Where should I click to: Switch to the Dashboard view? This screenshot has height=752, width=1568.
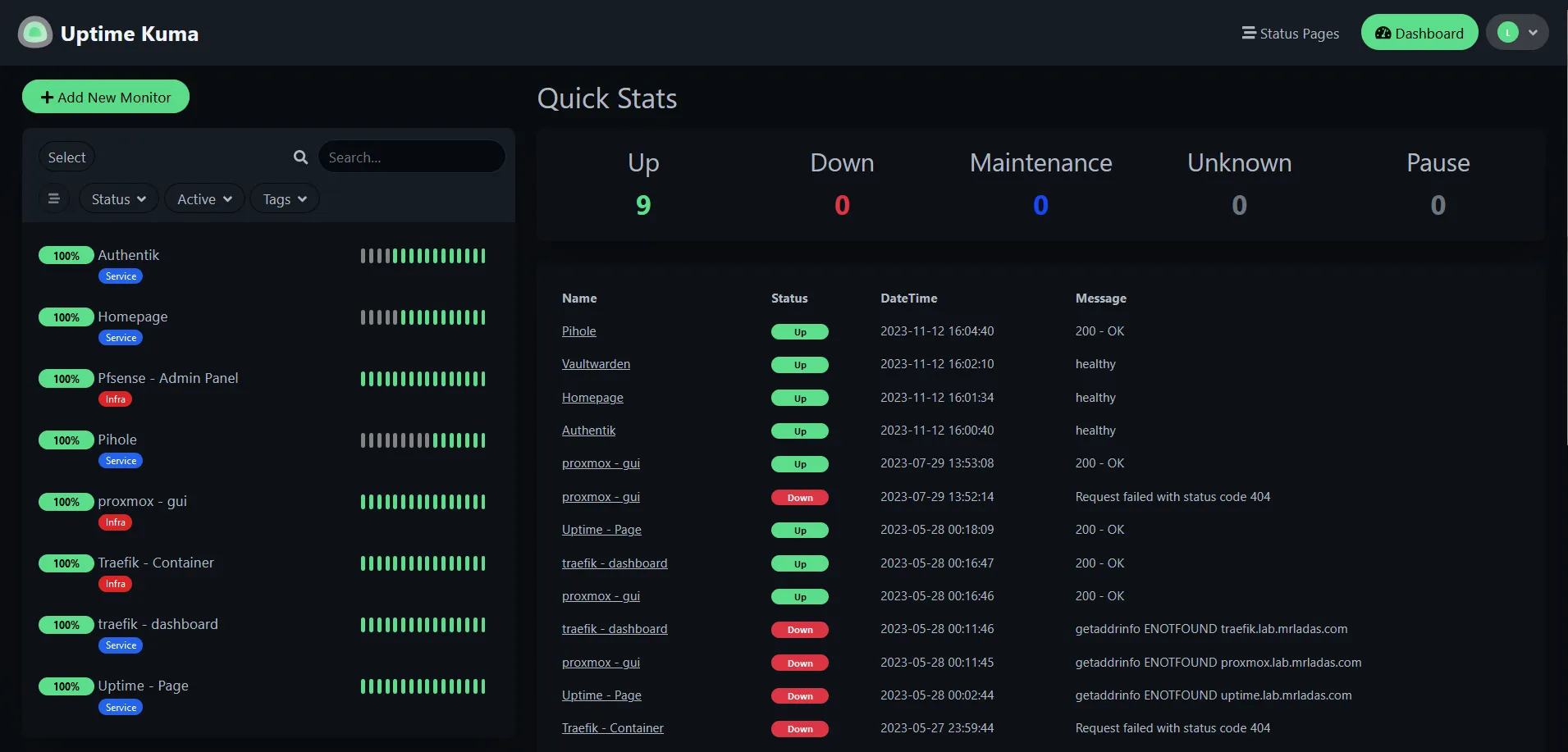[1419, 33]
